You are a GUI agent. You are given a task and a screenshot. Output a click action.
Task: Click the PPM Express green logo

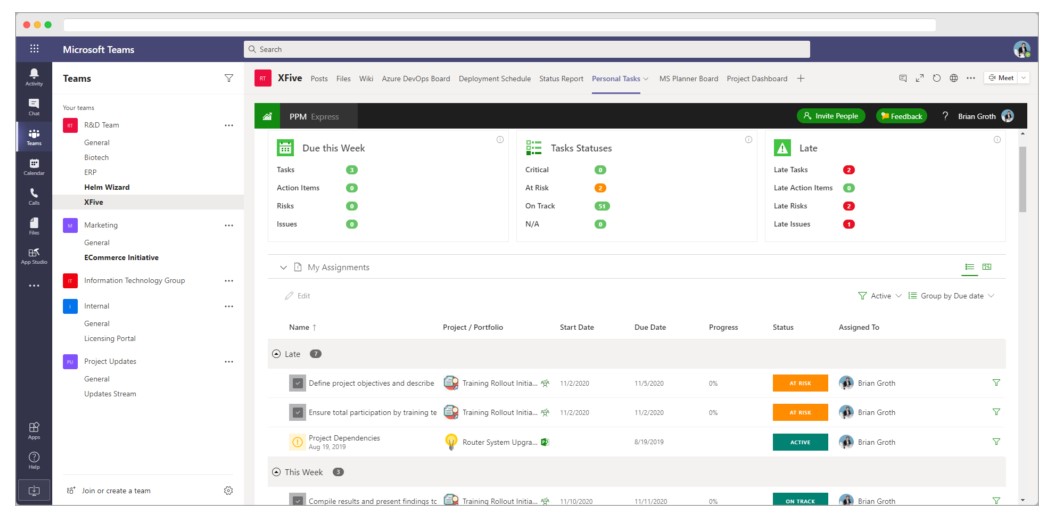(x=267, y=116)
